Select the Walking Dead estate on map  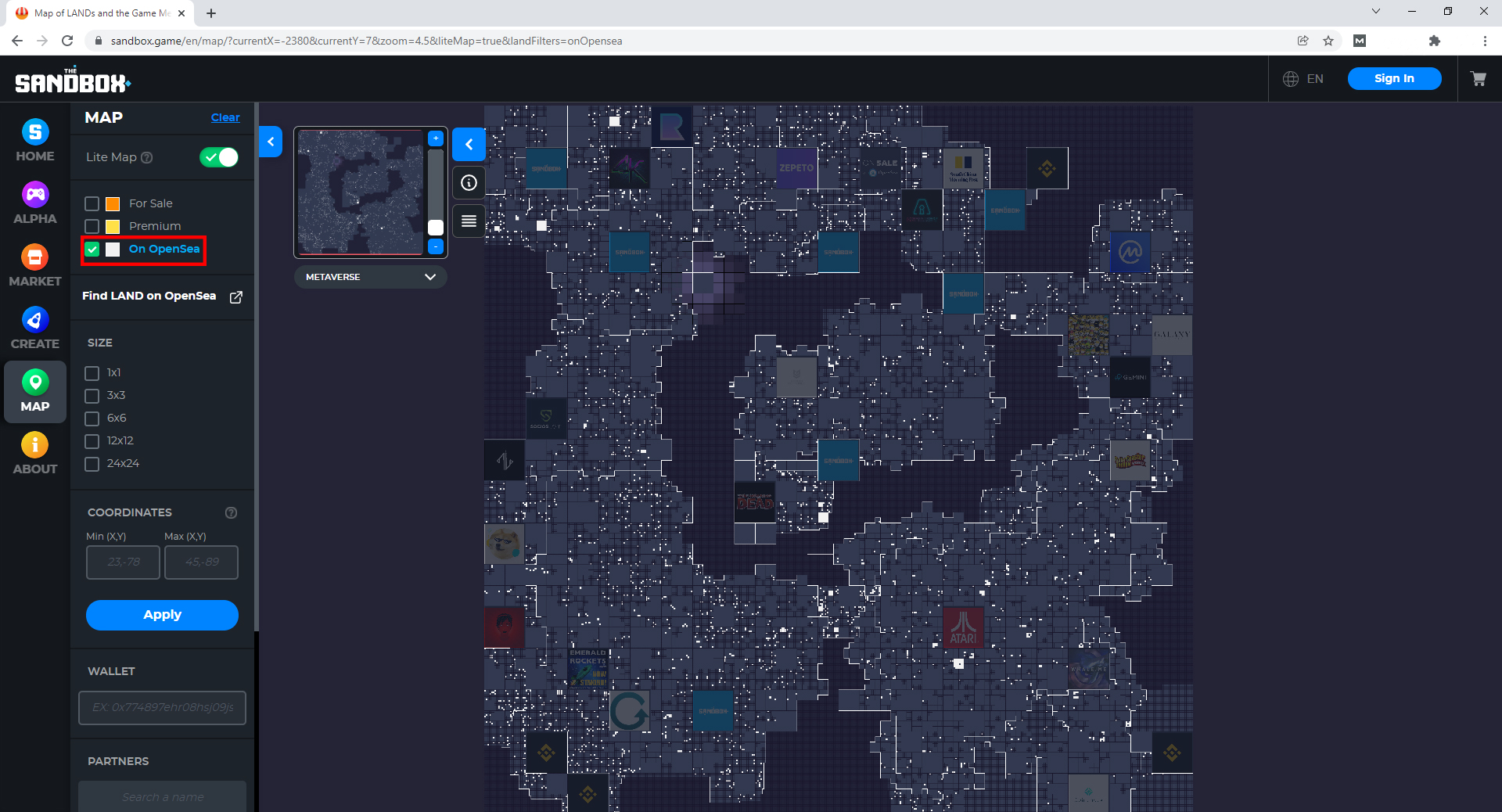tap(755, 502)
